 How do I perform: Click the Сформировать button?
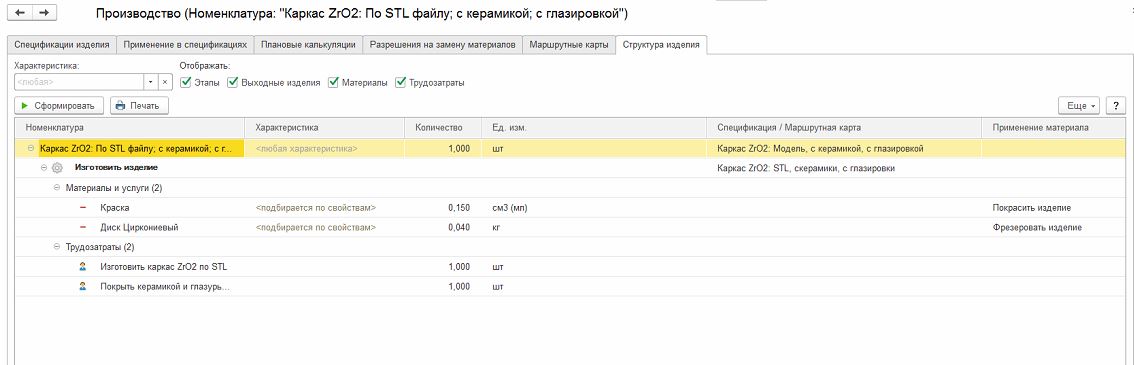pos(59,106)
